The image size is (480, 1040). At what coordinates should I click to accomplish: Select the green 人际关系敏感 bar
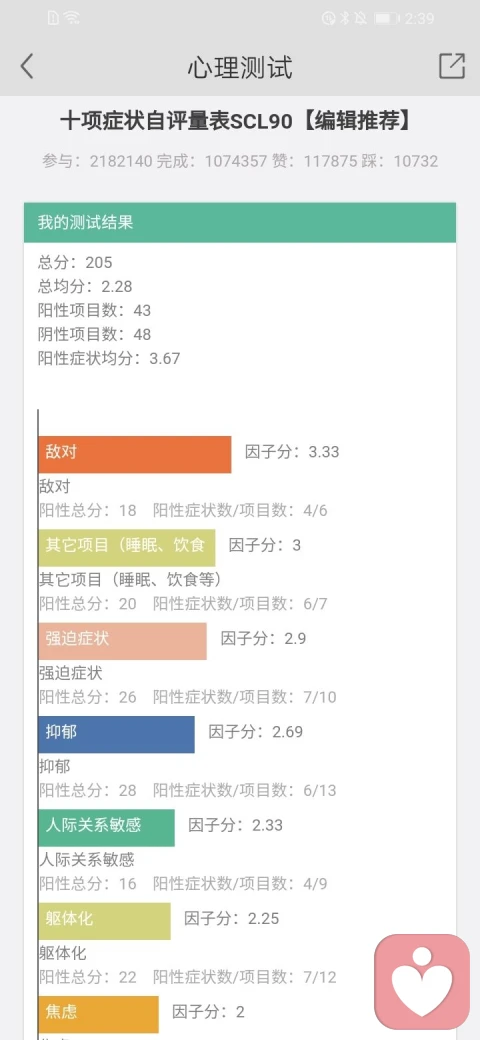[x=107, y=827]
